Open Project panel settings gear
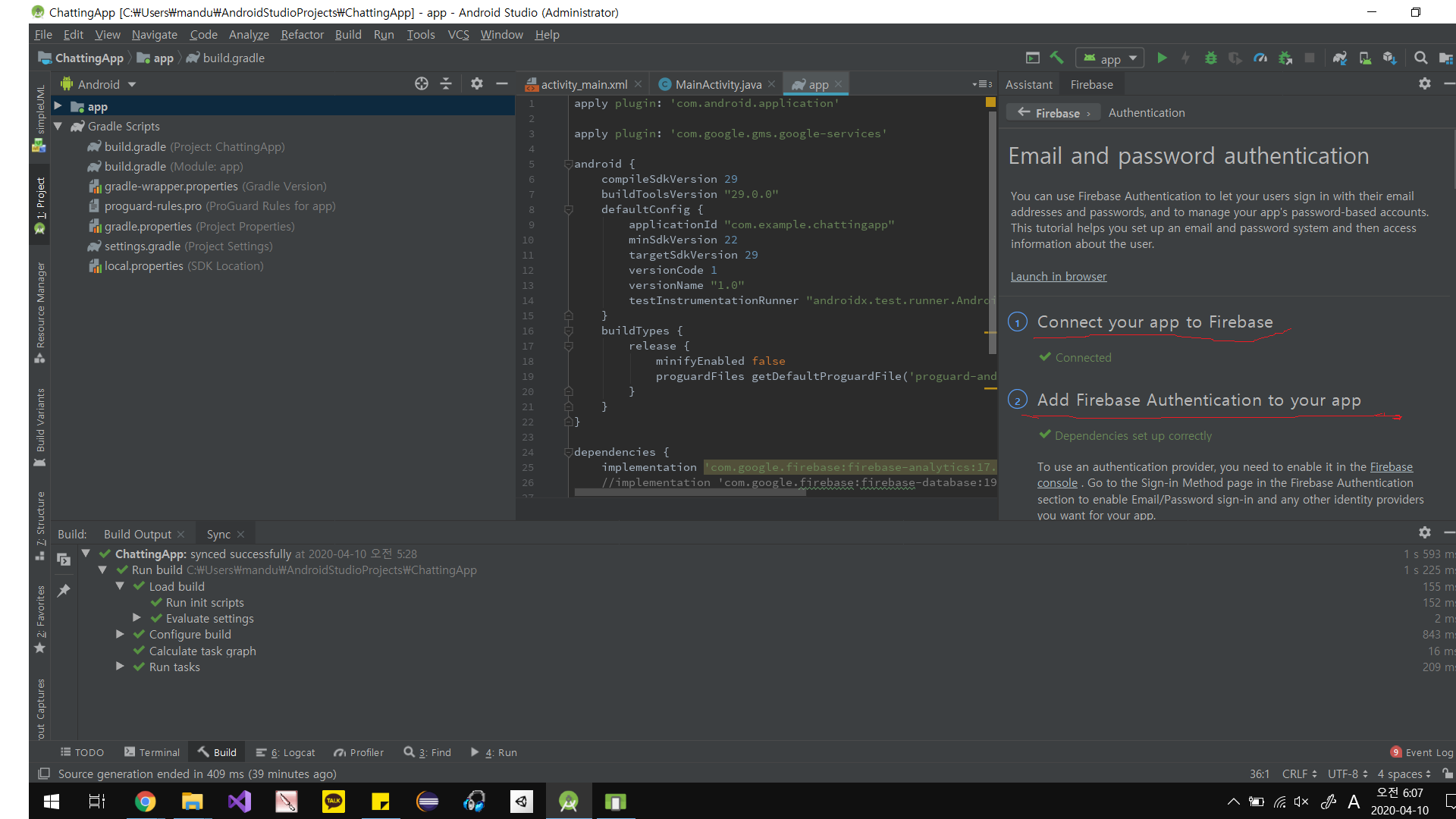 [x=476, y=83]
